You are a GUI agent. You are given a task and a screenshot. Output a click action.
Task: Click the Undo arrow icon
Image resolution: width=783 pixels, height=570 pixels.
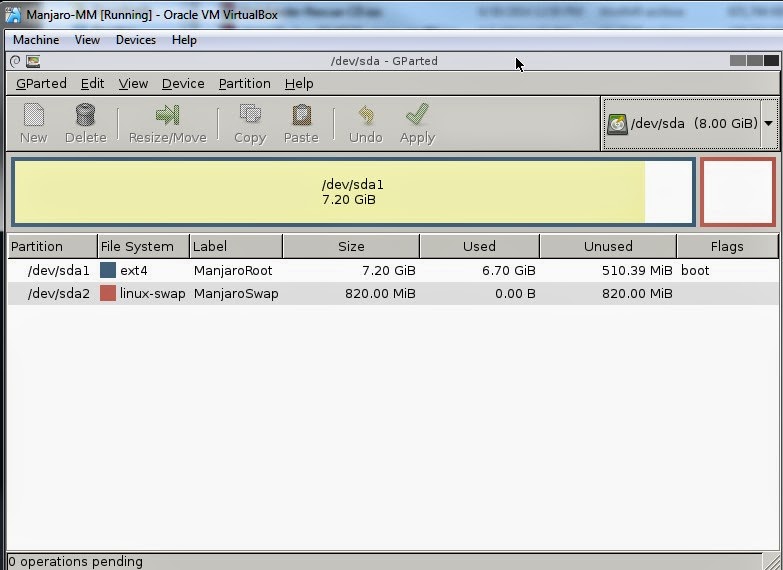tap(366, 115)
